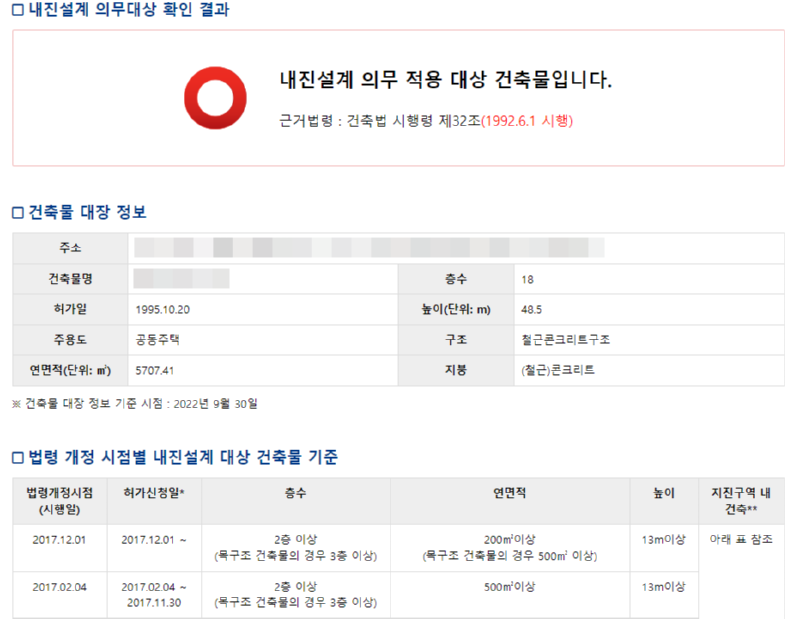Select the 높이 value 48.5
Viewport: 800px width, 619px height.
533,309
